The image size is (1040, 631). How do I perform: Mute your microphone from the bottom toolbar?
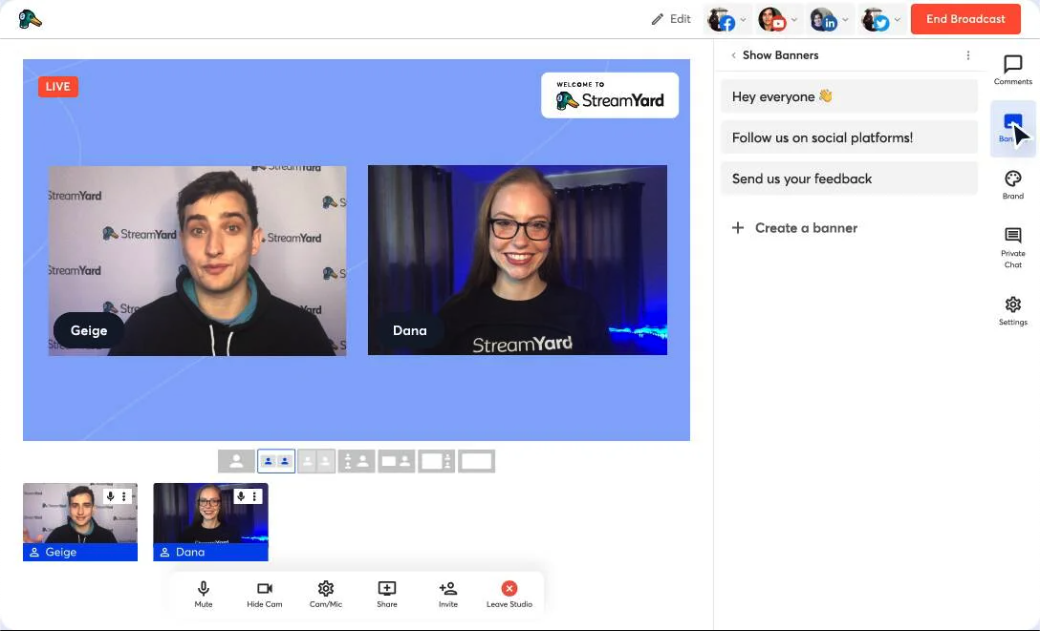[x=203, y=589]
